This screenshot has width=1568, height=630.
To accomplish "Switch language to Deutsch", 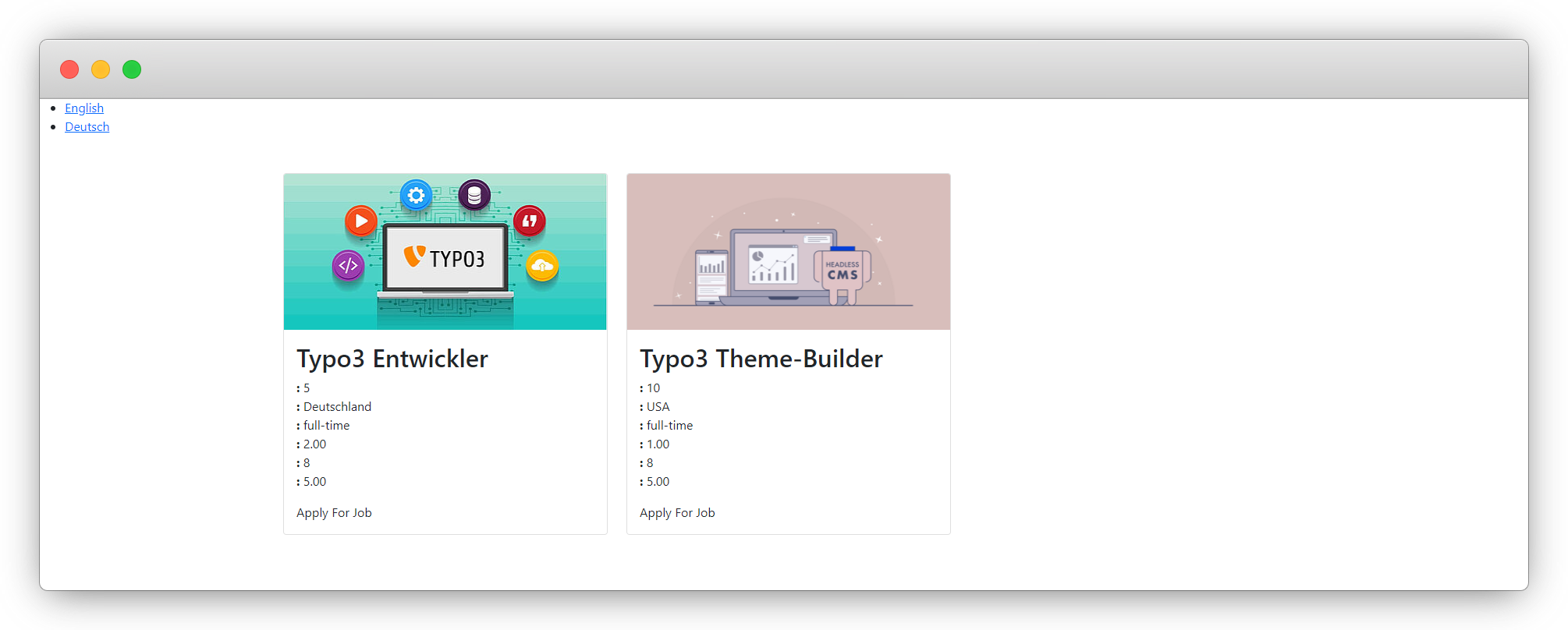I will [87, 127].
